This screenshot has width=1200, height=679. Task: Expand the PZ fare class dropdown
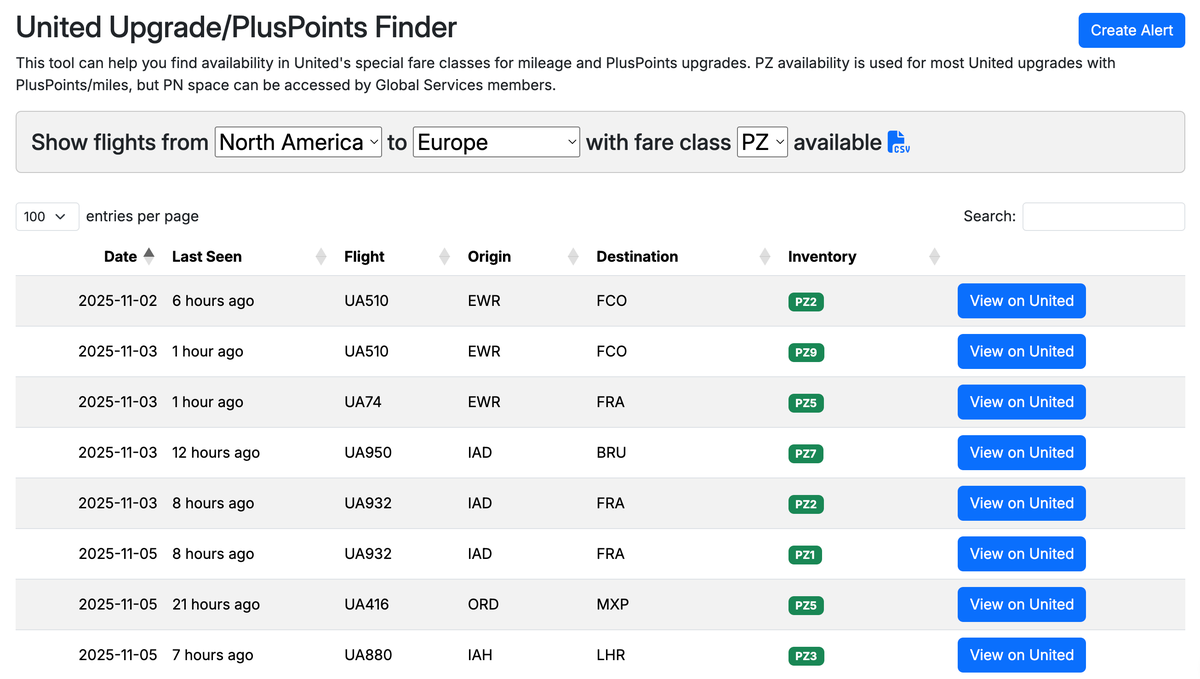[762, 142]
